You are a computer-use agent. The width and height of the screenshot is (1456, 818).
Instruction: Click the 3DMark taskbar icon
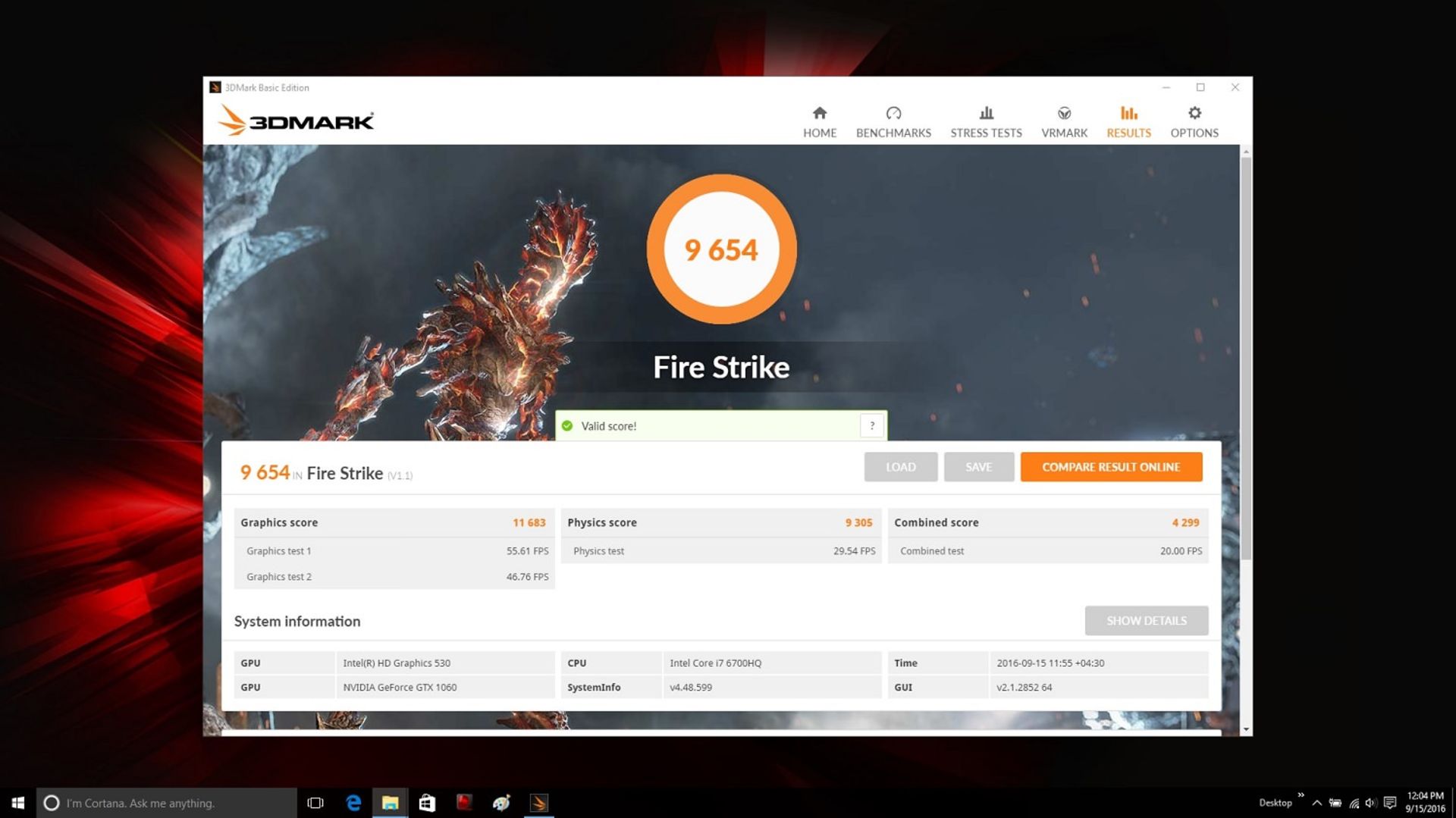(x=538, y=803)
